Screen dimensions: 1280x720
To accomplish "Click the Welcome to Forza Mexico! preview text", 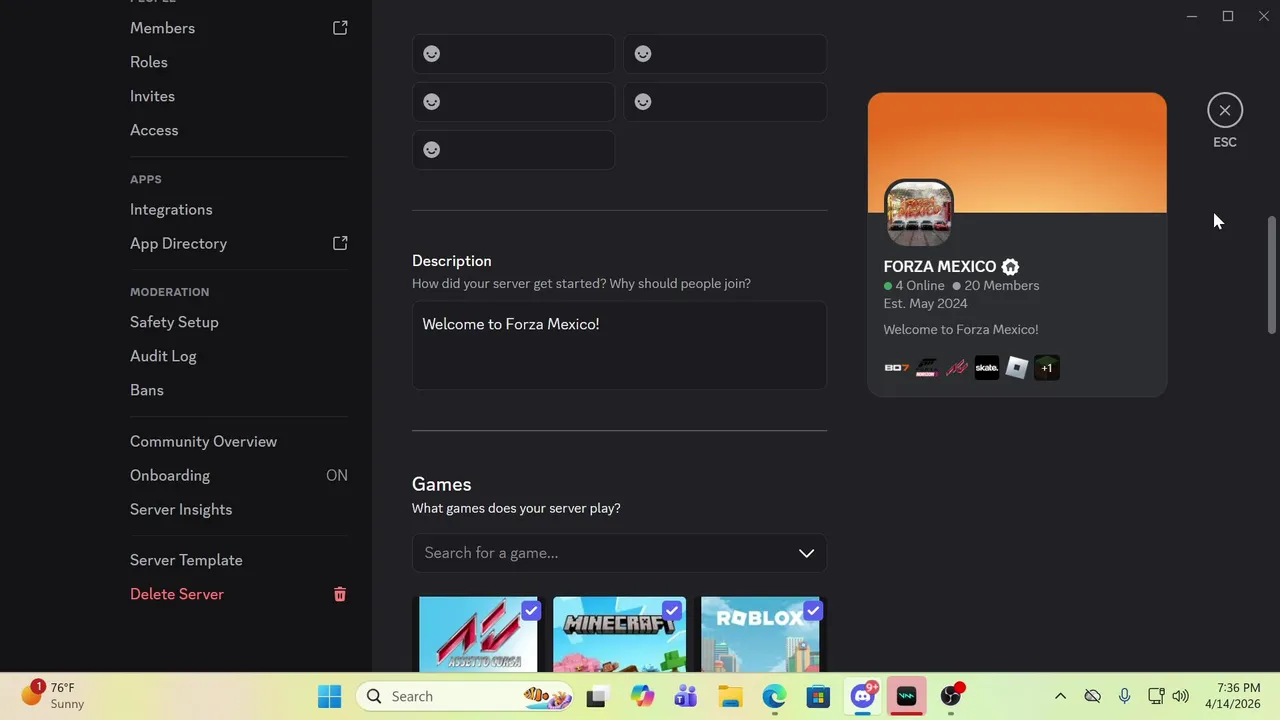I will (961, 330).
